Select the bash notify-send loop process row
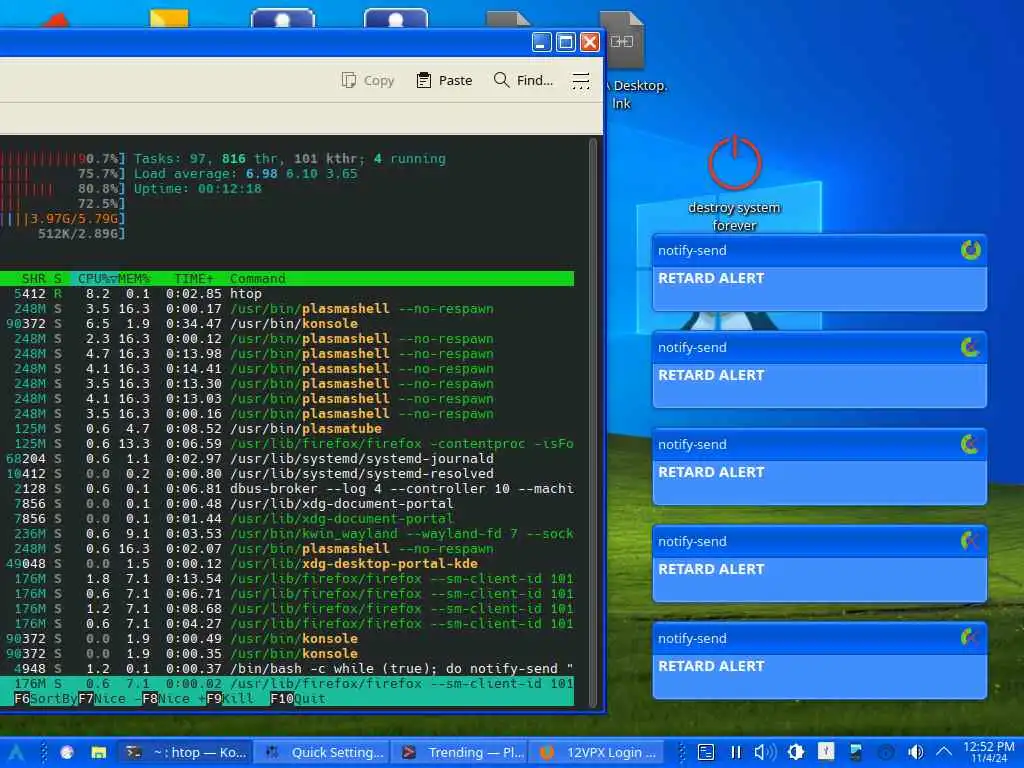1024x768 pixels. [287, 669]
